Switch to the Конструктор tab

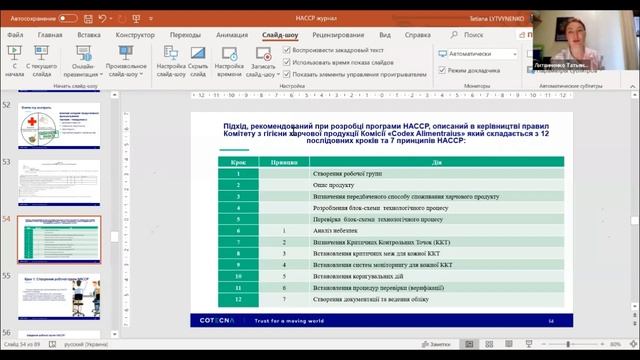[135, 35]
